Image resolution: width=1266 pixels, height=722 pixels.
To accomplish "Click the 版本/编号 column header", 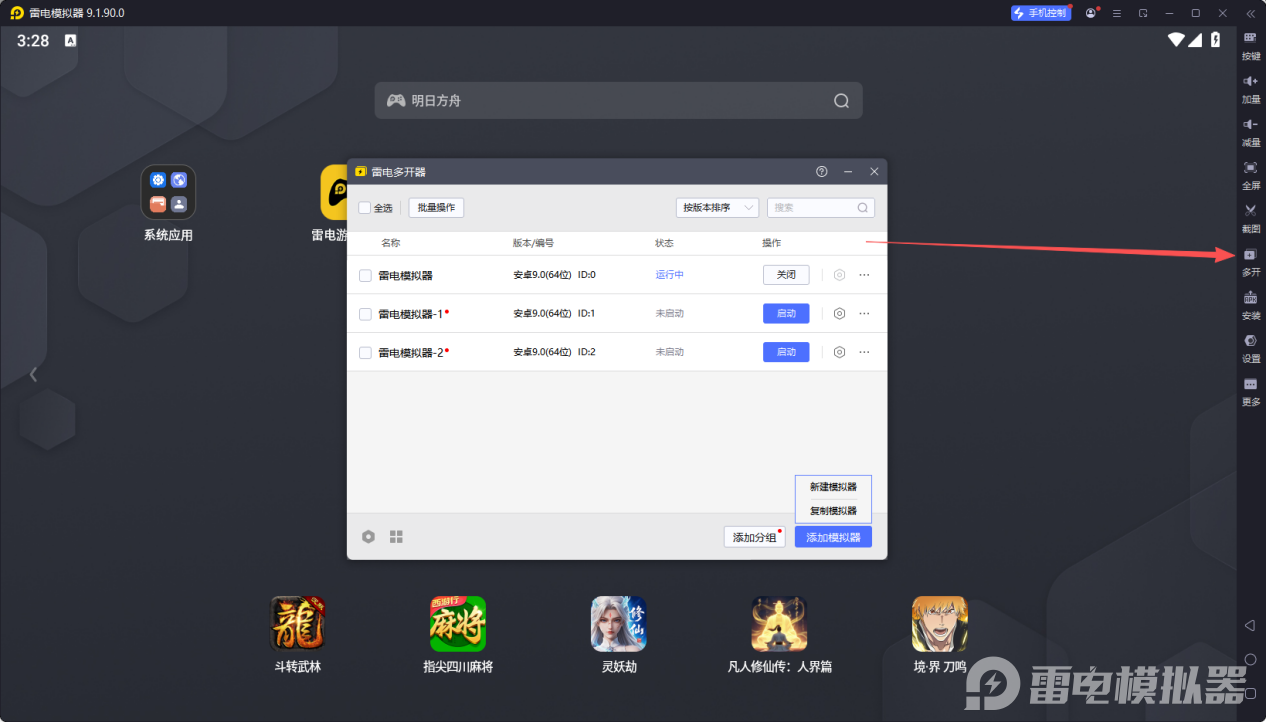I will (x=533, y=243).
